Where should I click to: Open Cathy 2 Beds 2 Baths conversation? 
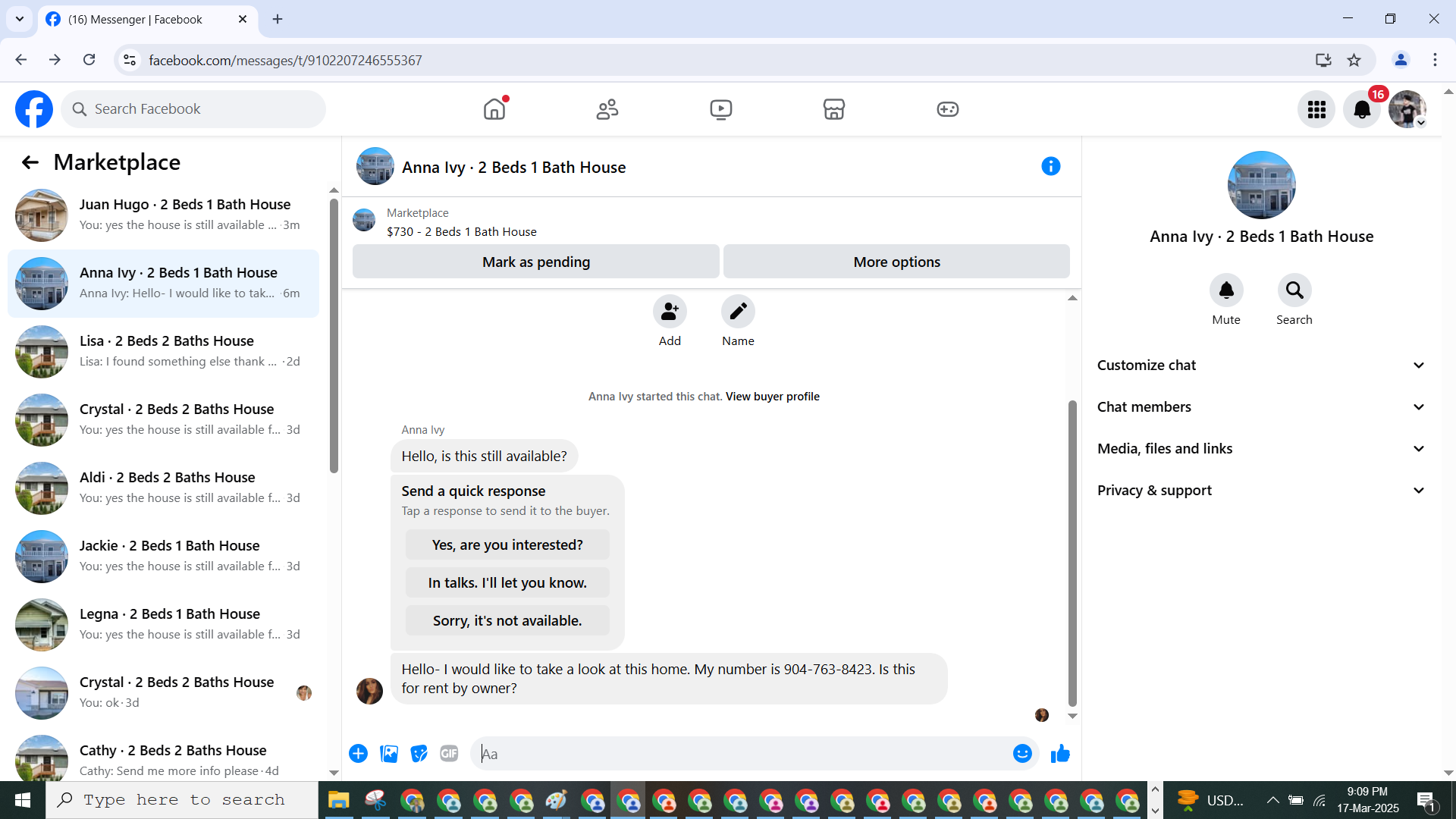pyautogui.click(x=163, y=760)
